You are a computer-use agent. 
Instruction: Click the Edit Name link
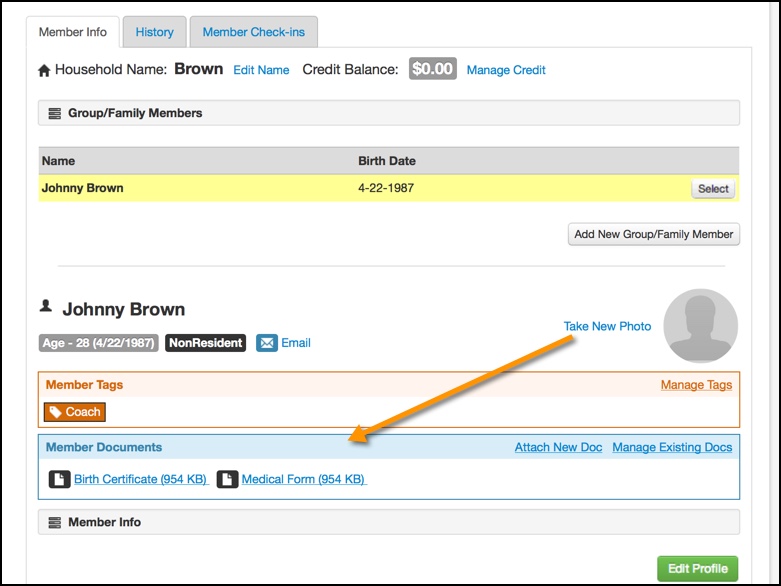[x=261, y=70]
